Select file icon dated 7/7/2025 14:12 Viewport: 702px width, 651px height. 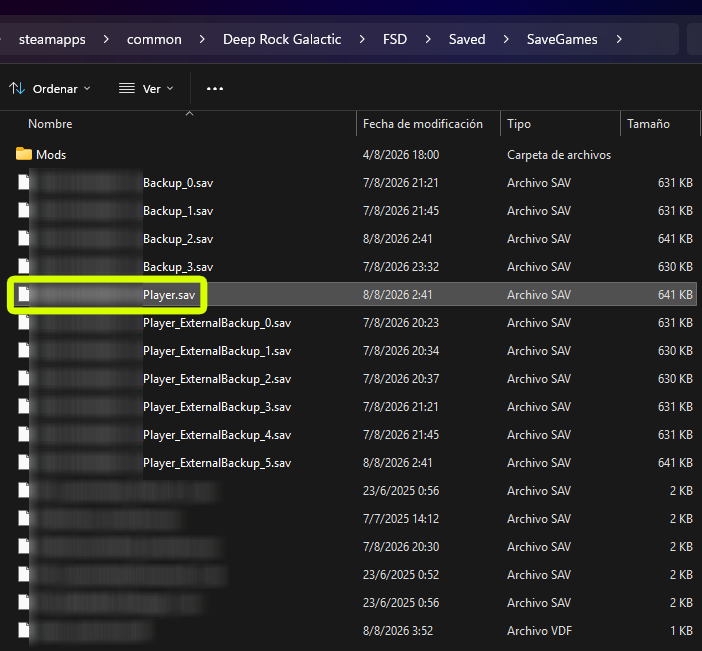tap(24, 518)
